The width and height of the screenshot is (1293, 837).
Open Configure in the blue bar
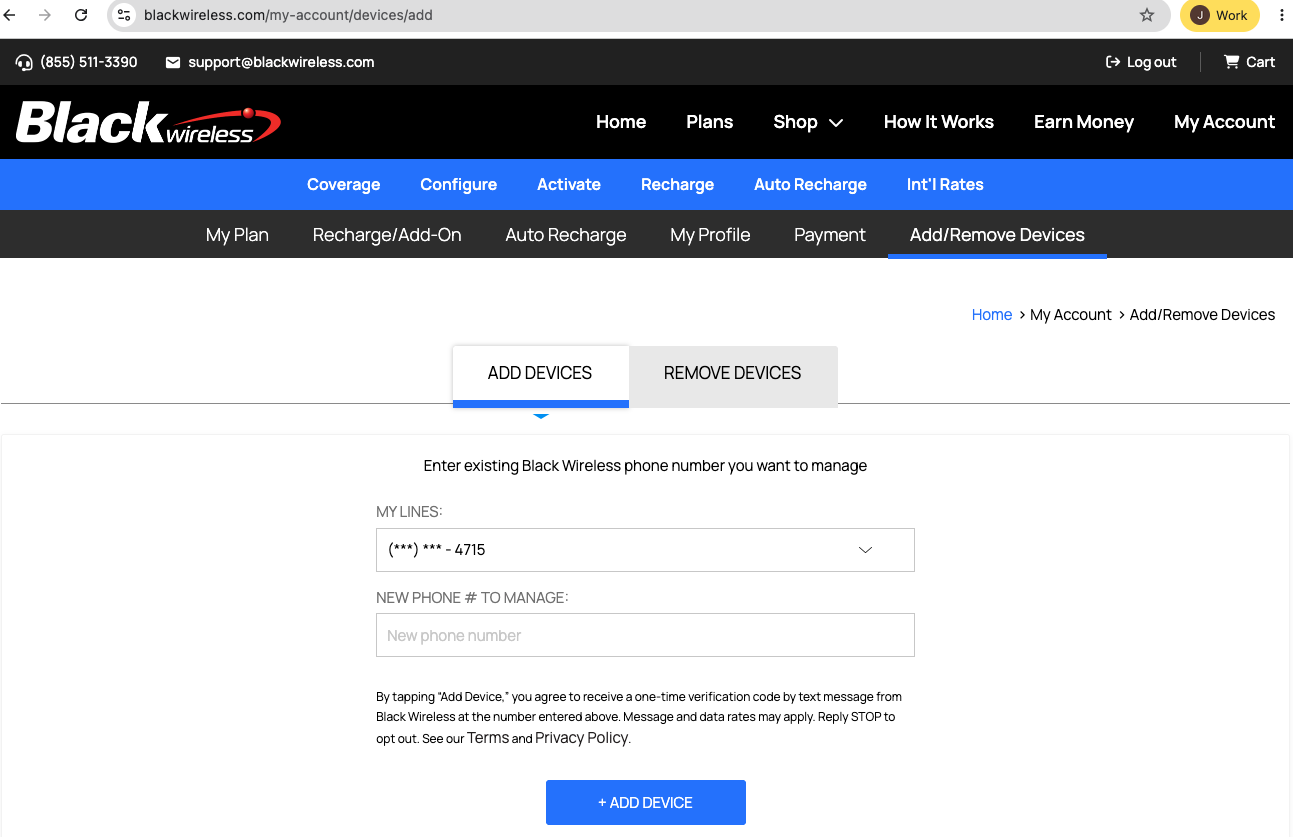[459, 184]
